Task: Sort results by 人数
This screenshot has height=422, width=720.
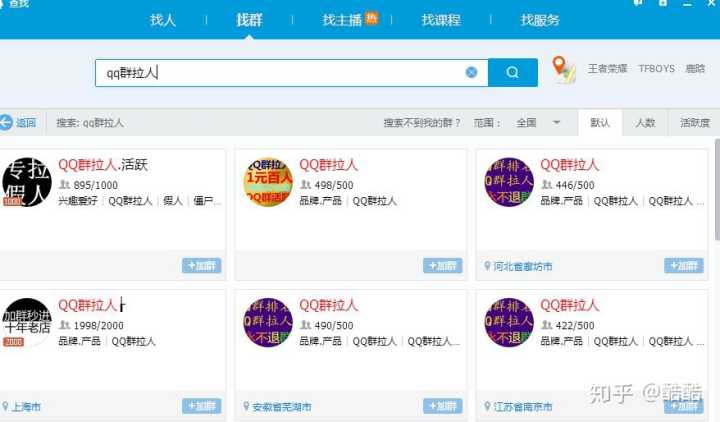Action: pos(645,123)
